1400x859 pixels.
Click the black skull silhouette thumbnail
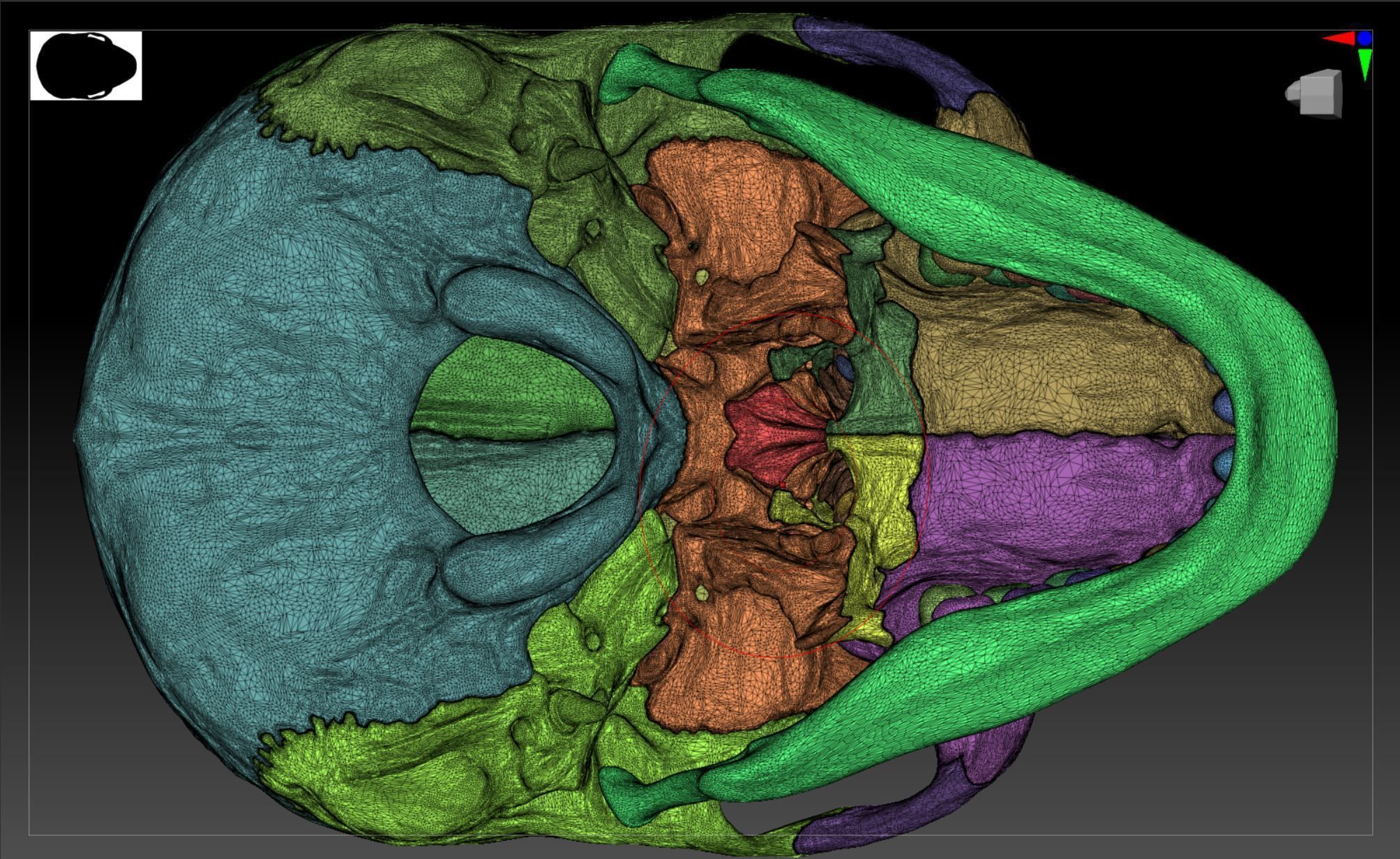[x=85, y=66]
